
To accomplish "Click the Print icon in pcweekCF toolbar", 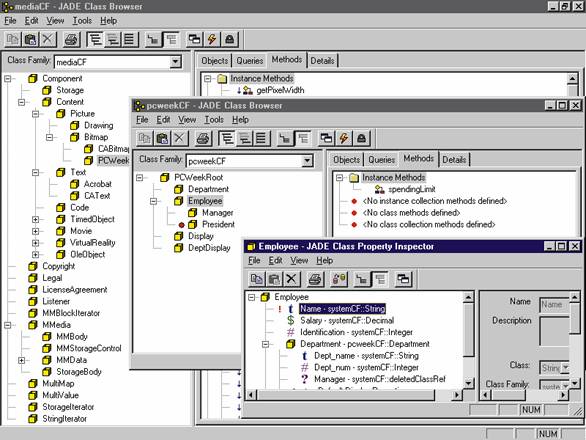I will (x=203, y=139).
